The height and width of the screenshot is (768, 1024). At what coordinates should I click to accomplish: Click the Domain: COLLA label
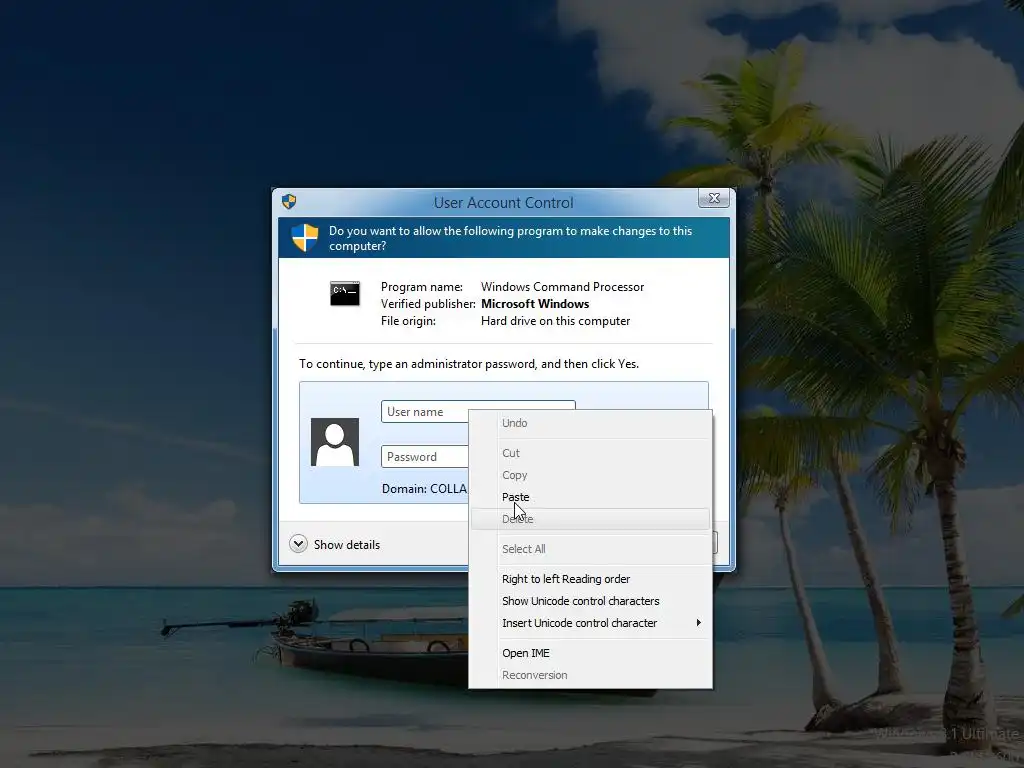pyautogui.click(x=424, y=488)
